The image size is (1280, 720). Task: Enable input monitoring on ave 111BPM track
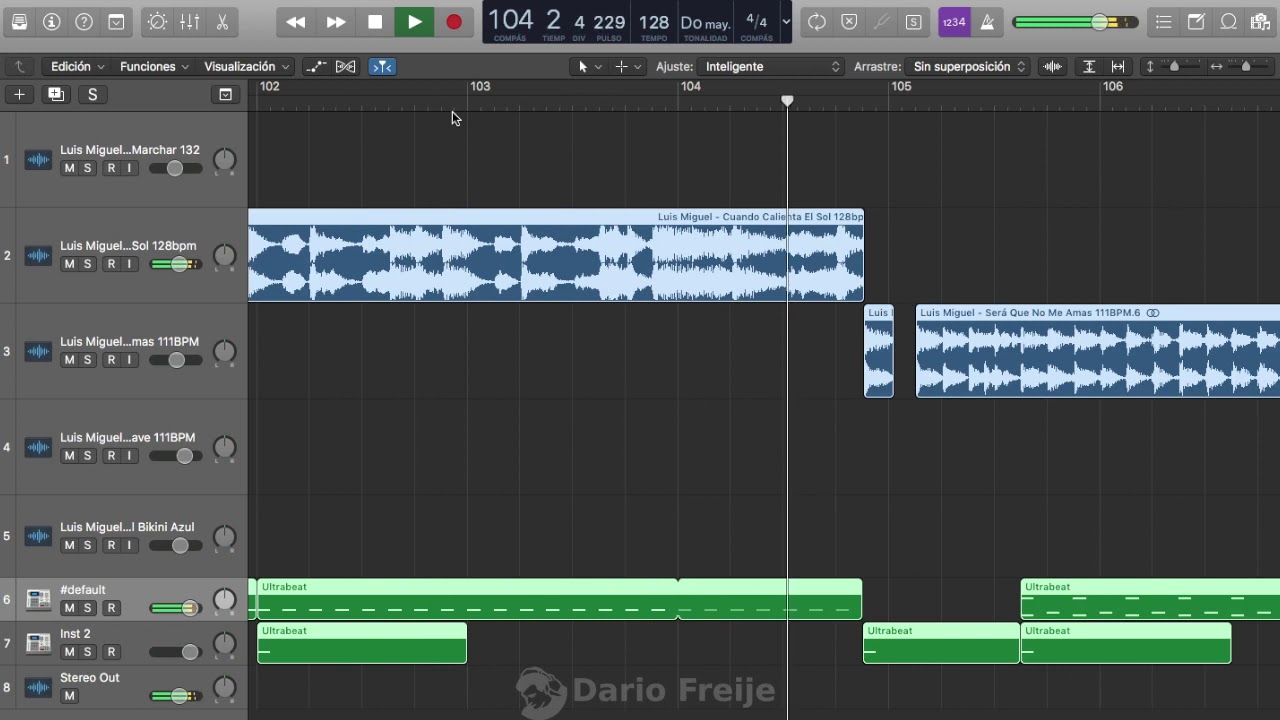point(129,456)
